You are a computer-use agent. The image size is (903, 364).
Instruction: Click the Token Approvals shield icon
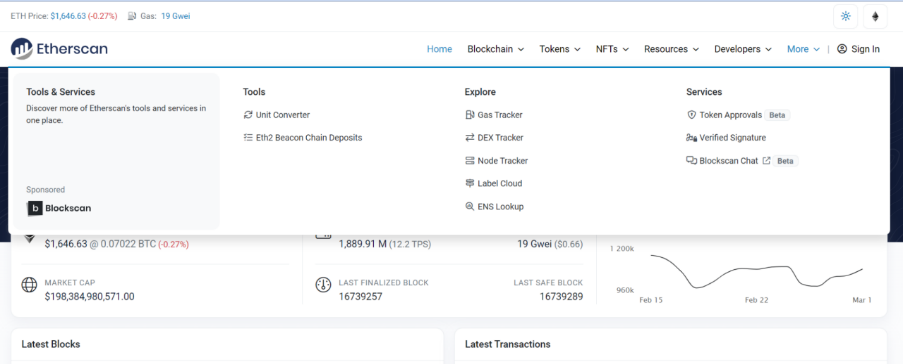[x=692, y=115]
